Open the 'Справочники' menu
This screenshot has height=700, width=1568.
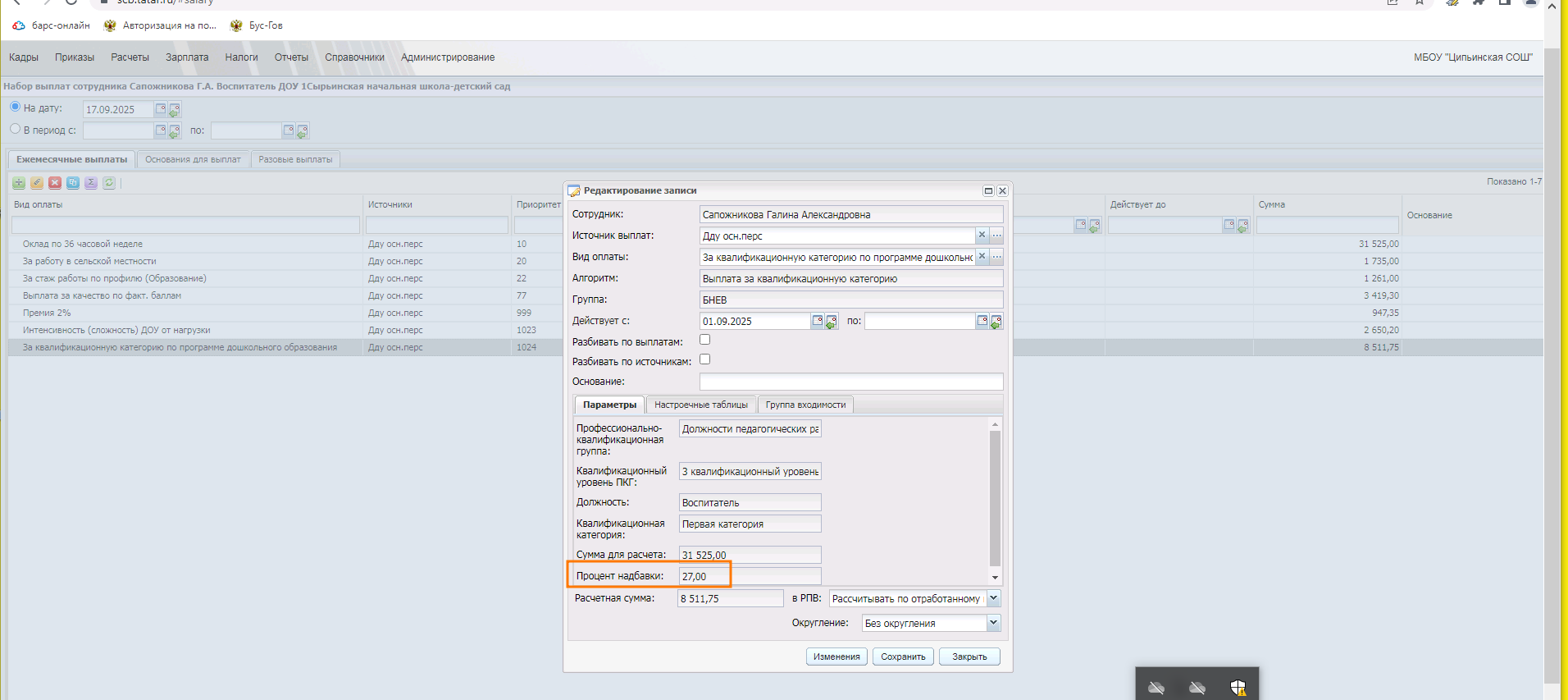[354, 57]
